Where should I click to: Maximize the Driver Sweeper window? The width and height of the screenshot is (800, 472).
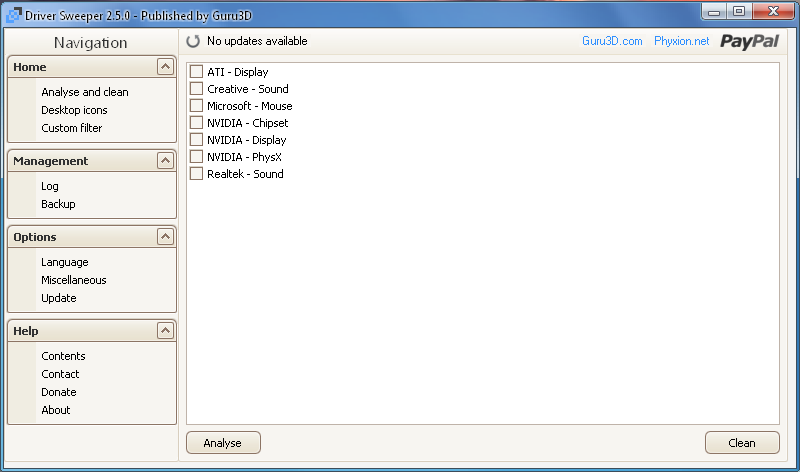click(738, 11)
